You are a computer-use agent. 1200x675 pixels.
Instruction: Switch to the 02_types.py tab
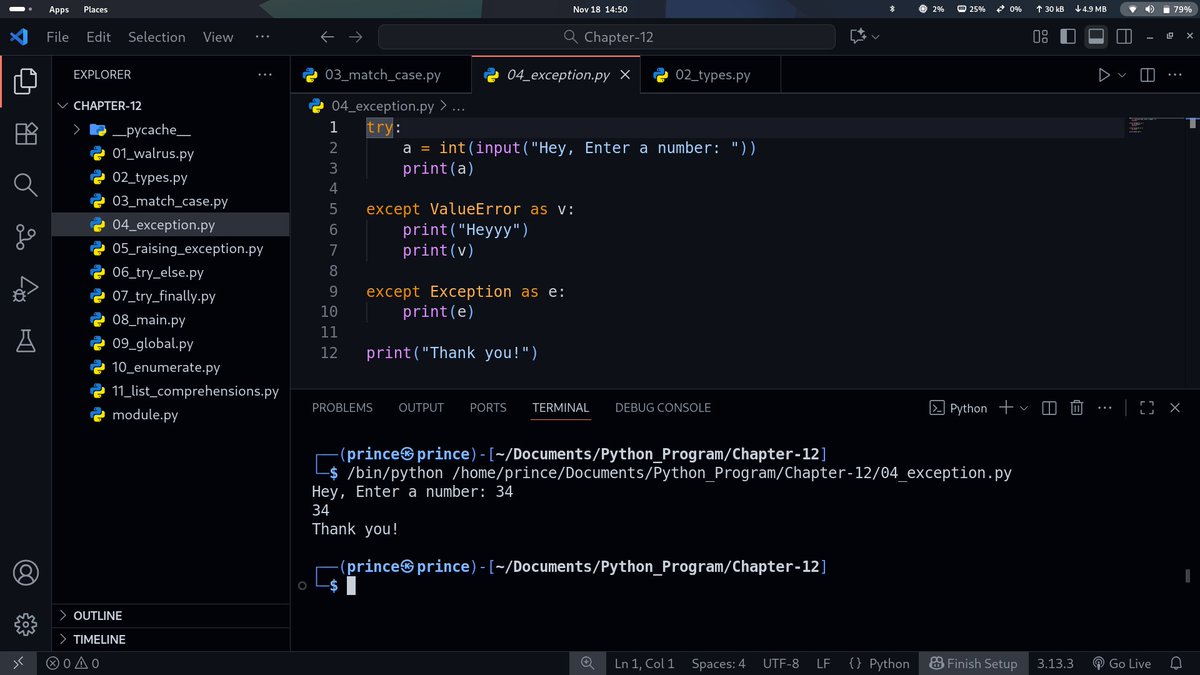tap(712, 75)
